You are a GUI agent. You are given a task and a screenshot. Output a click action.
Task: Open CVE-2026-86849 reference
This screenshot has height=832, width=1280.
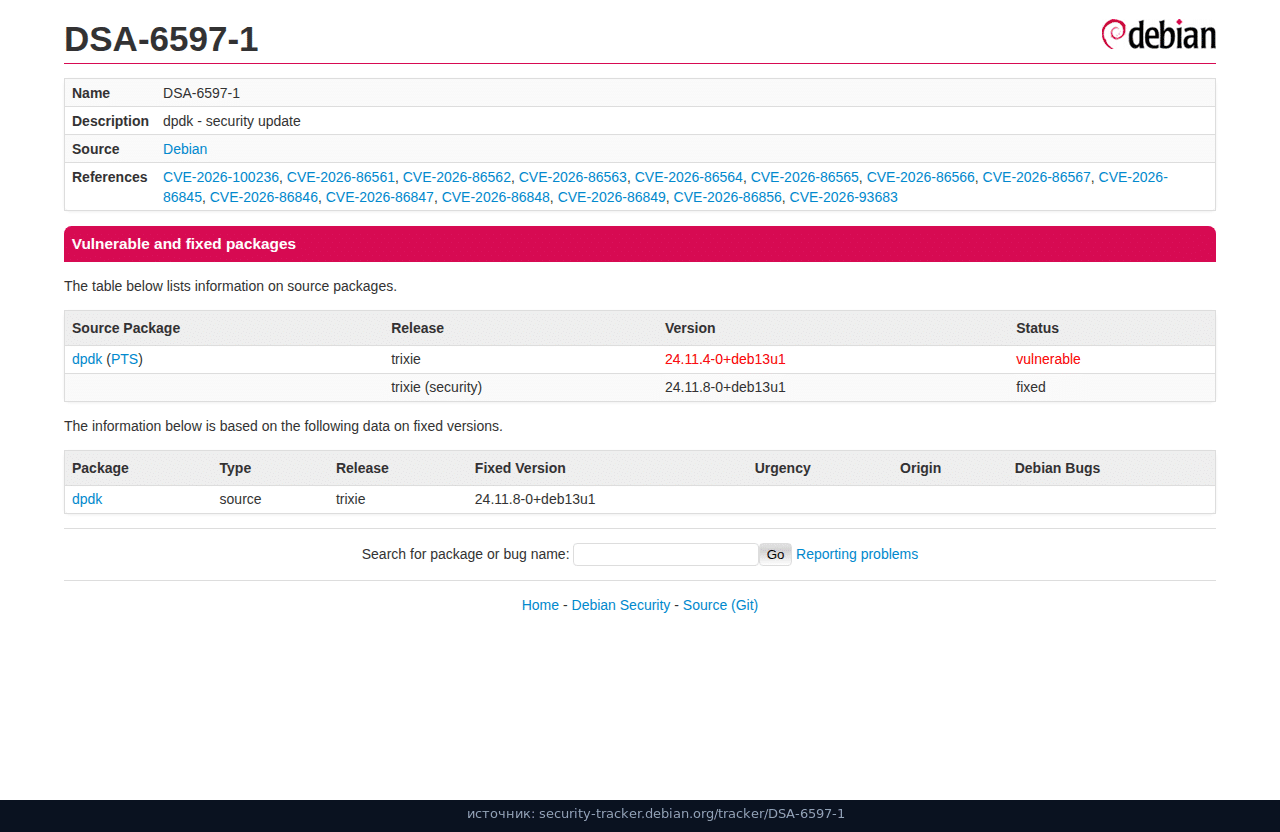(x=612, y=197)
